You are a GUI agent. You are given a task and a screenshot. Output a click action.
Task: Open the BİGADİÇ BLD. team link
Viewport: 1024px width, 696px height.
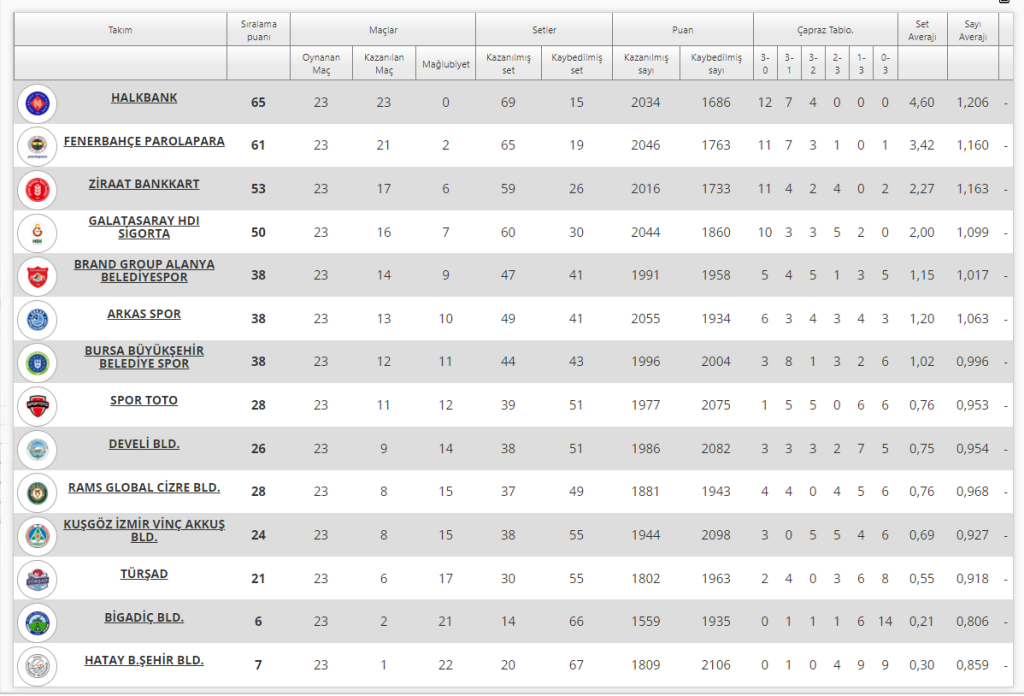(x=144, y=617)
